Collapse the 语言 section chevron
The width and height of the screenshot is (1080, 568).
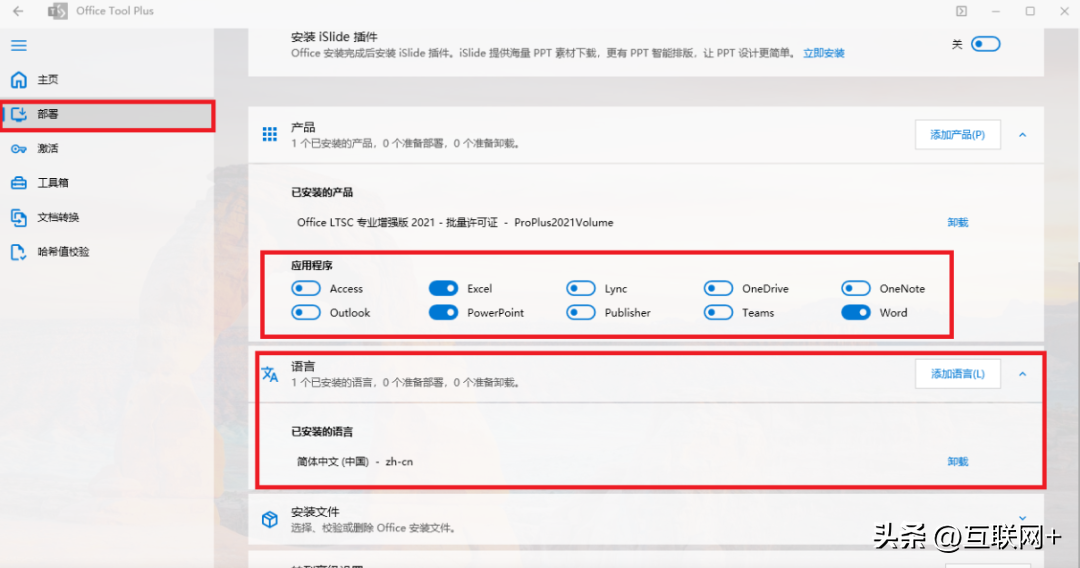pos(1023,375)
